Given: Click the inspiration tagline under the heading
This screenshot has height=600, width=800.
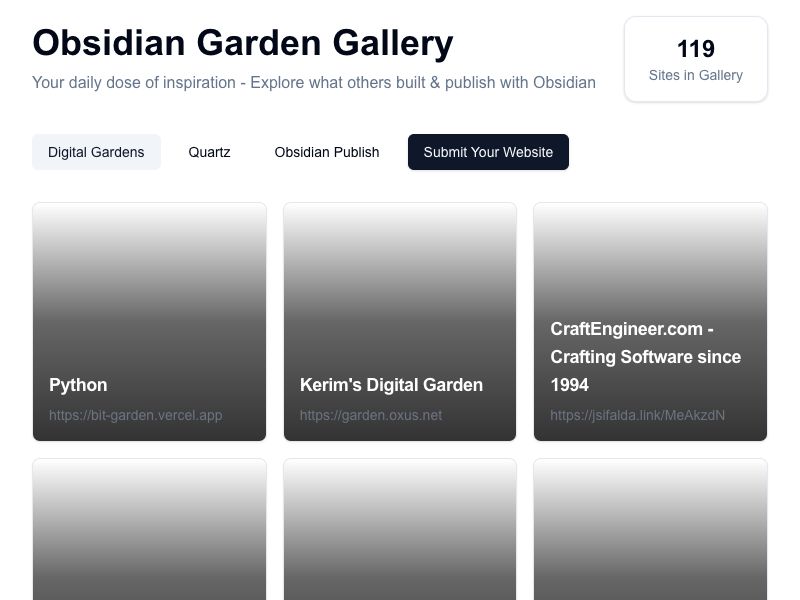Looking at the screenshot, I should 314,83.
